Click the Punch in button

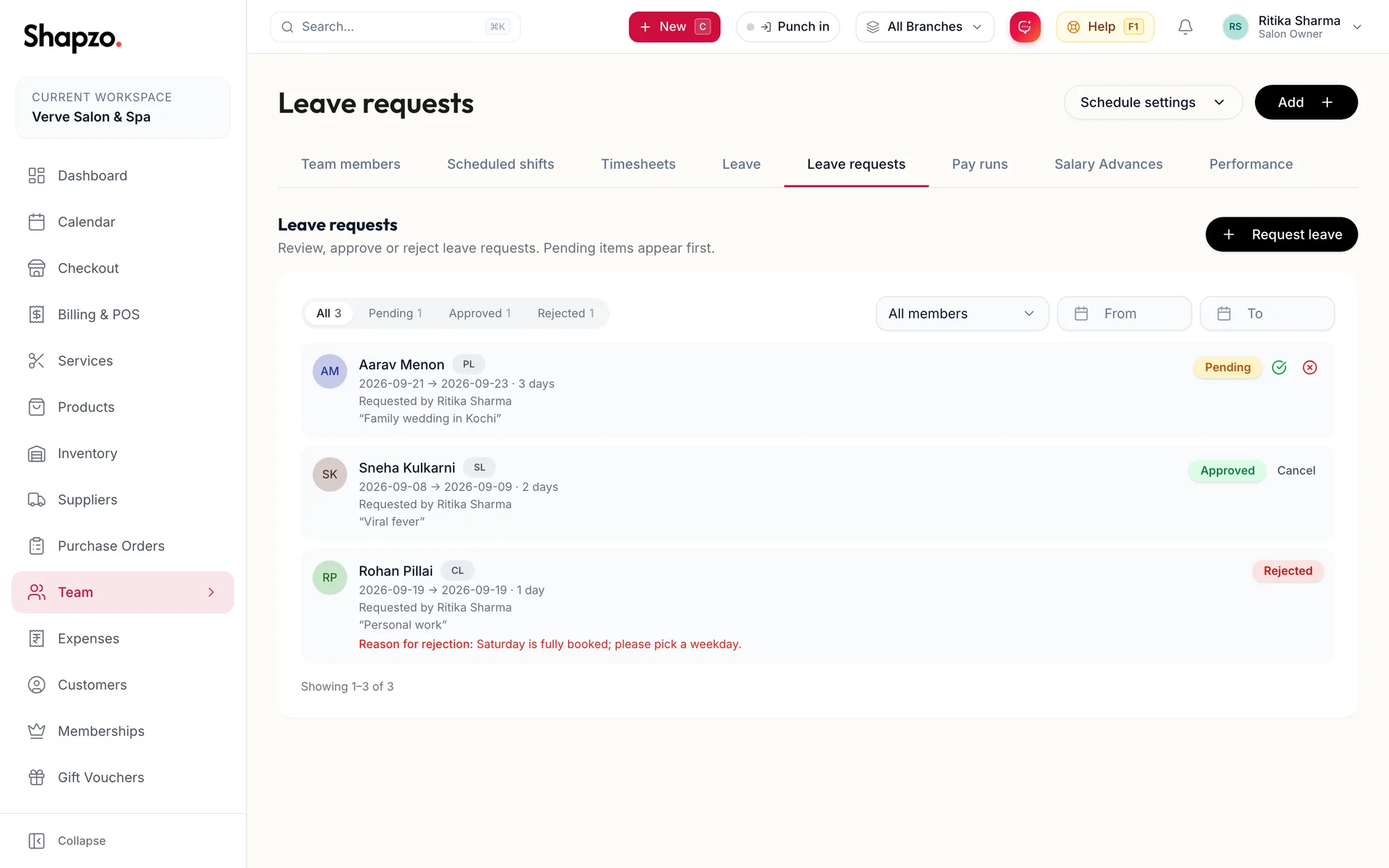[788, 27]
